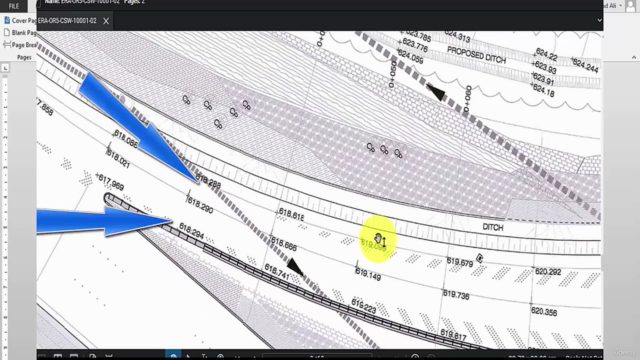Click the tab stop selector on ruler
640x360 pixels.
[x=5, y=68]
